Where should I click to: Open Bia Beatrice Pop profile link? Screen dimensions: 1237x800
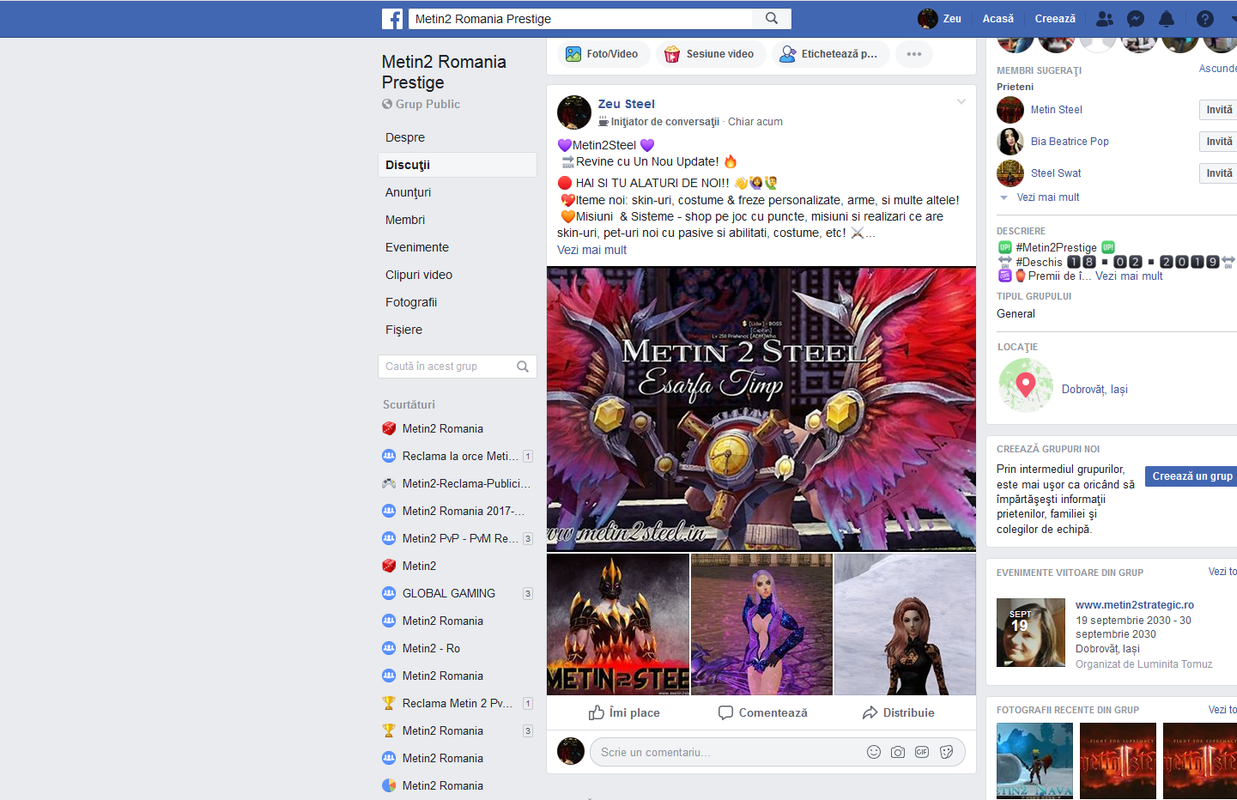(x=1069, y=141)
